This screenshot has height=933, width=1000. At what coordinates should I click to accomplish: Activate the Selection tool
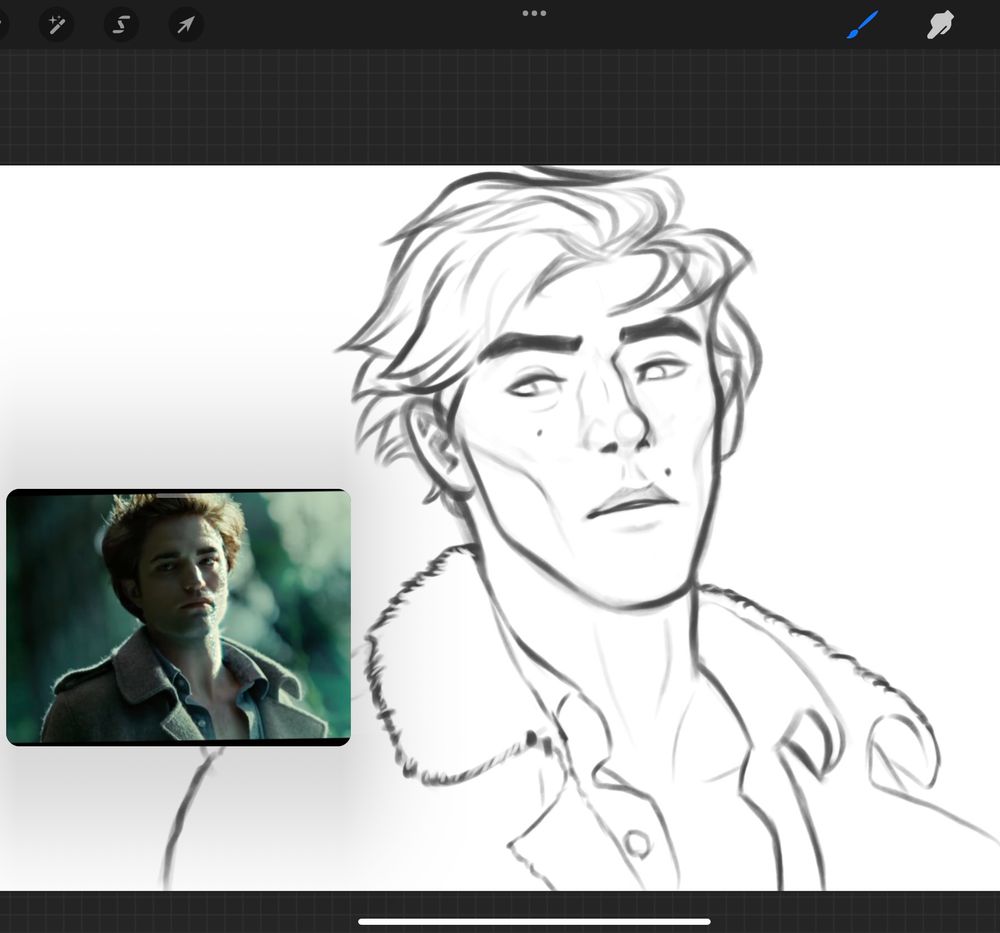tap(121, 24)
